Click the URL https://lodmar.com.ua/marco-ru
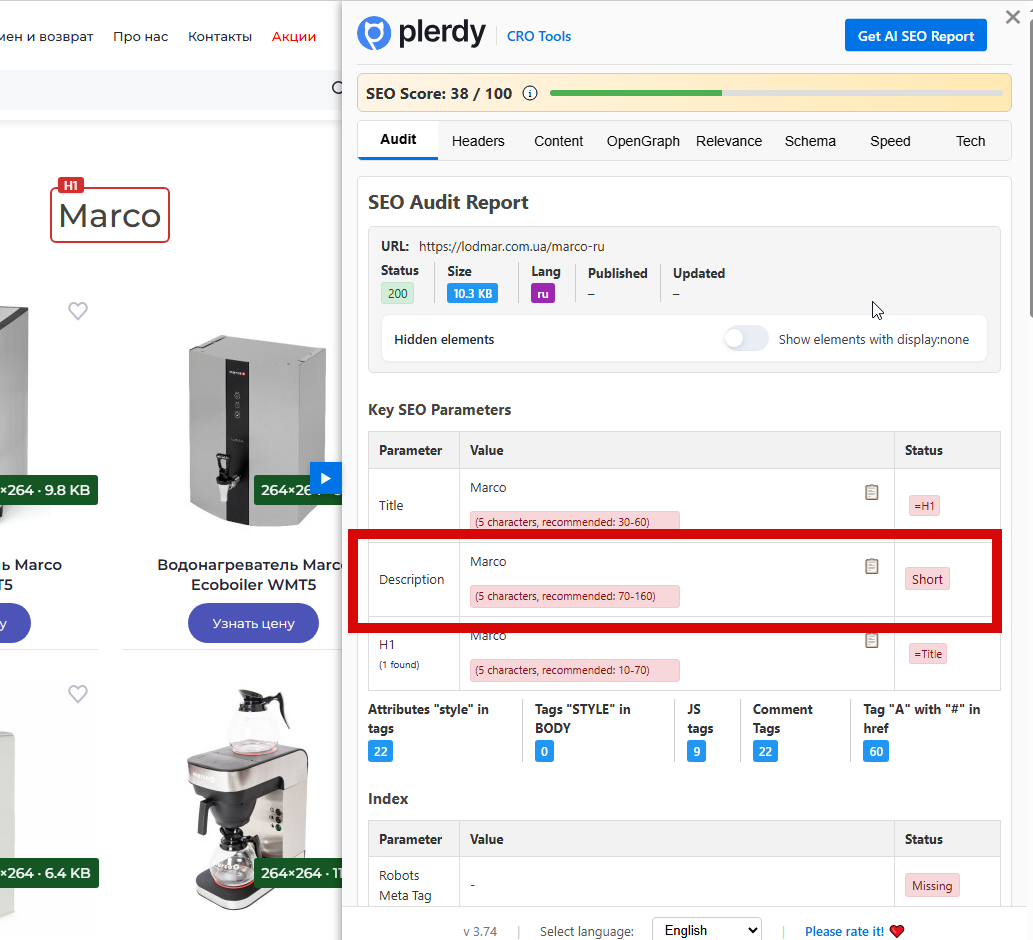Screen dimensions: 1033x940 pos(511,246)
